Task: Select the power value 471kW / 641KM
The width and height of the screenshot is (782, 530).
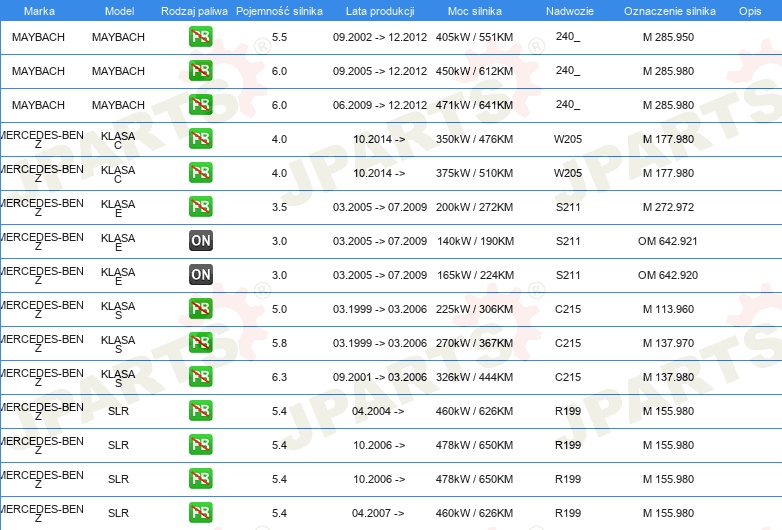Action: (474, 105)
